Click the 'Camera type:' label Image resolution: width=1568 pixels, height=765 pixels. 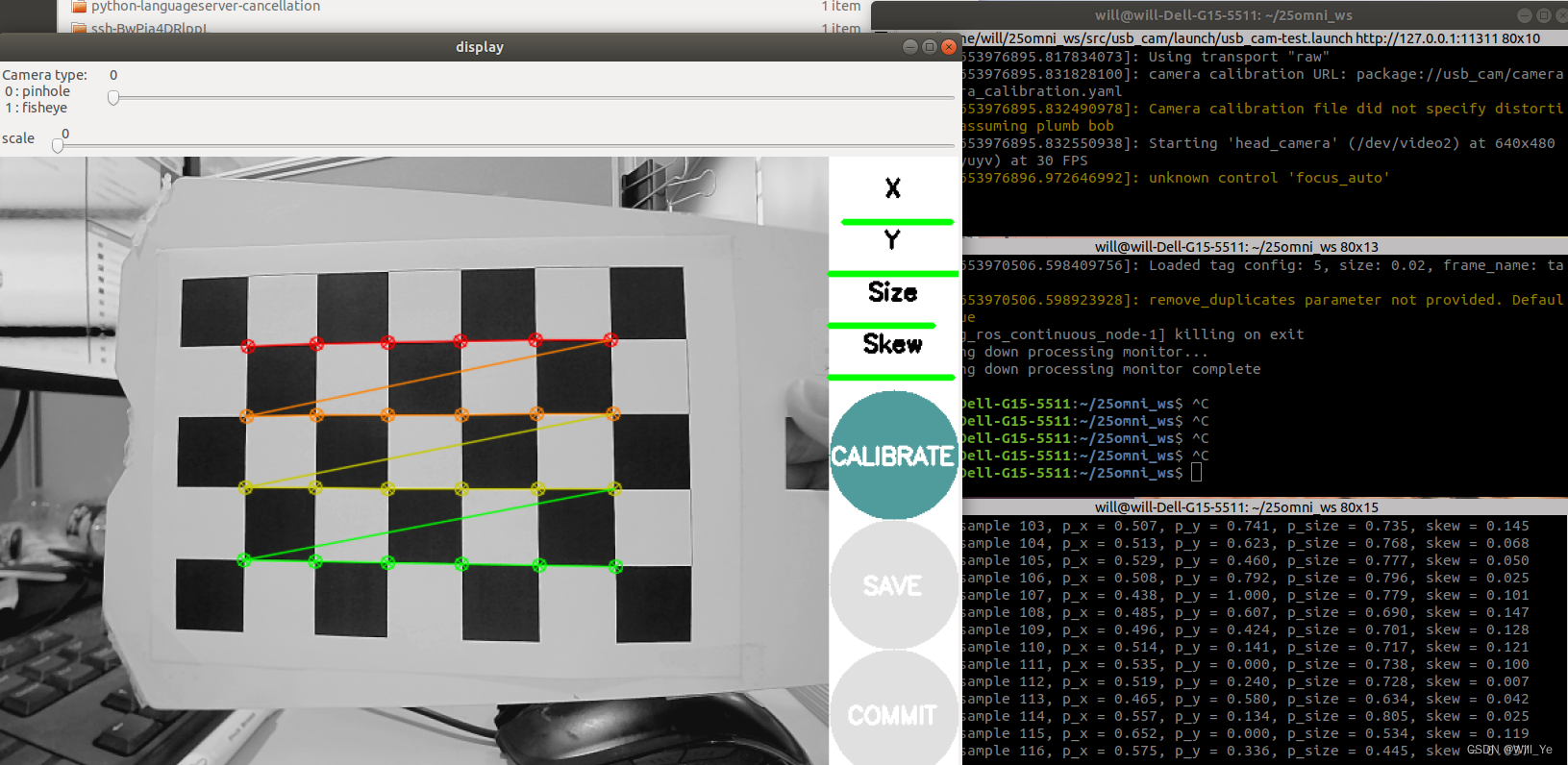(x=44, y=75)
